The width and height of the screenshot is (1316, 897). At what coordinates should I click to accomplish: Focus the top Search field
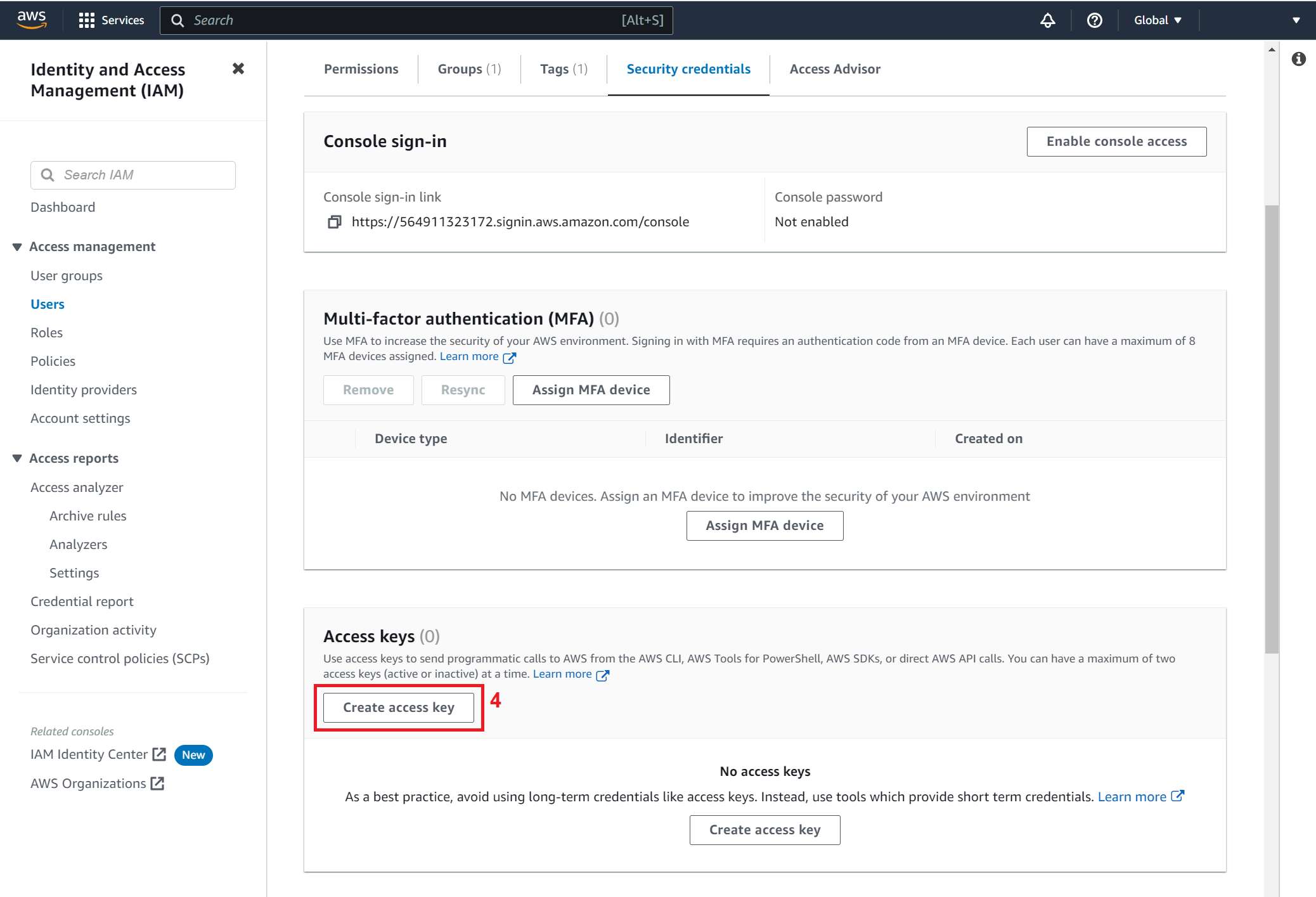(416, 20)
